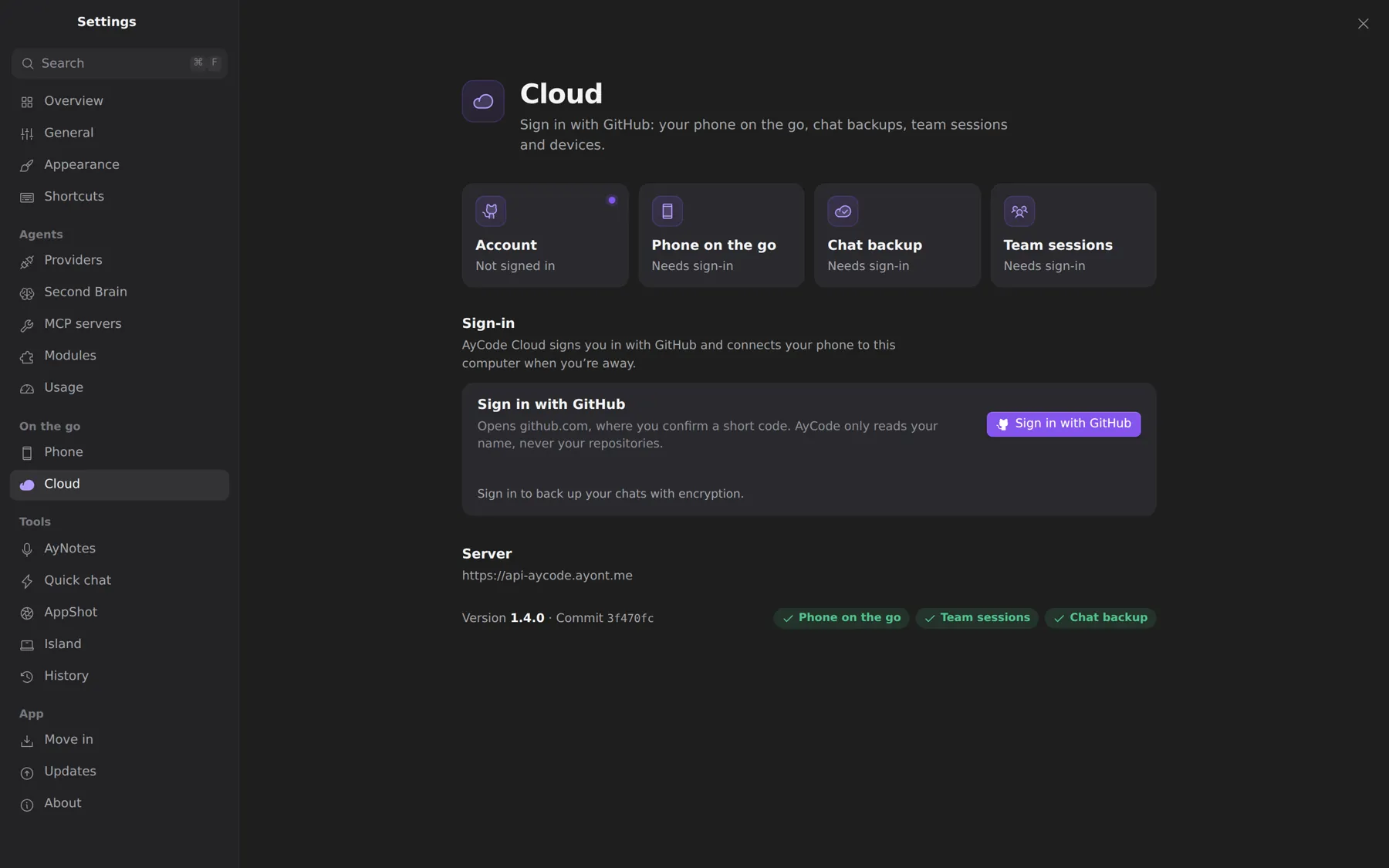Click the Second Brain brain icon
This screenshot has width=1389, height=868.
click(x=27, y=293)
